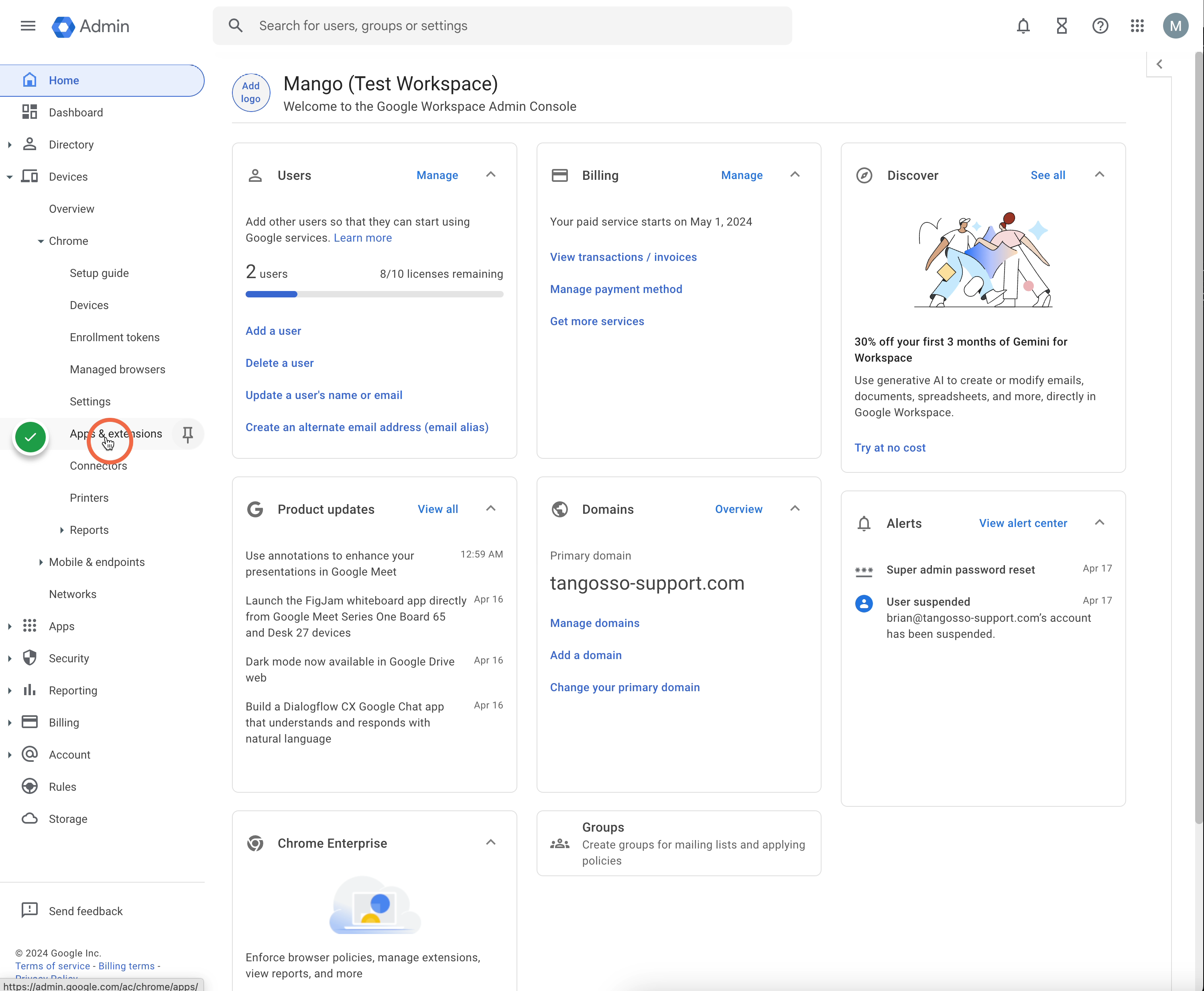Collapse the Product updates card

point(490,509)
